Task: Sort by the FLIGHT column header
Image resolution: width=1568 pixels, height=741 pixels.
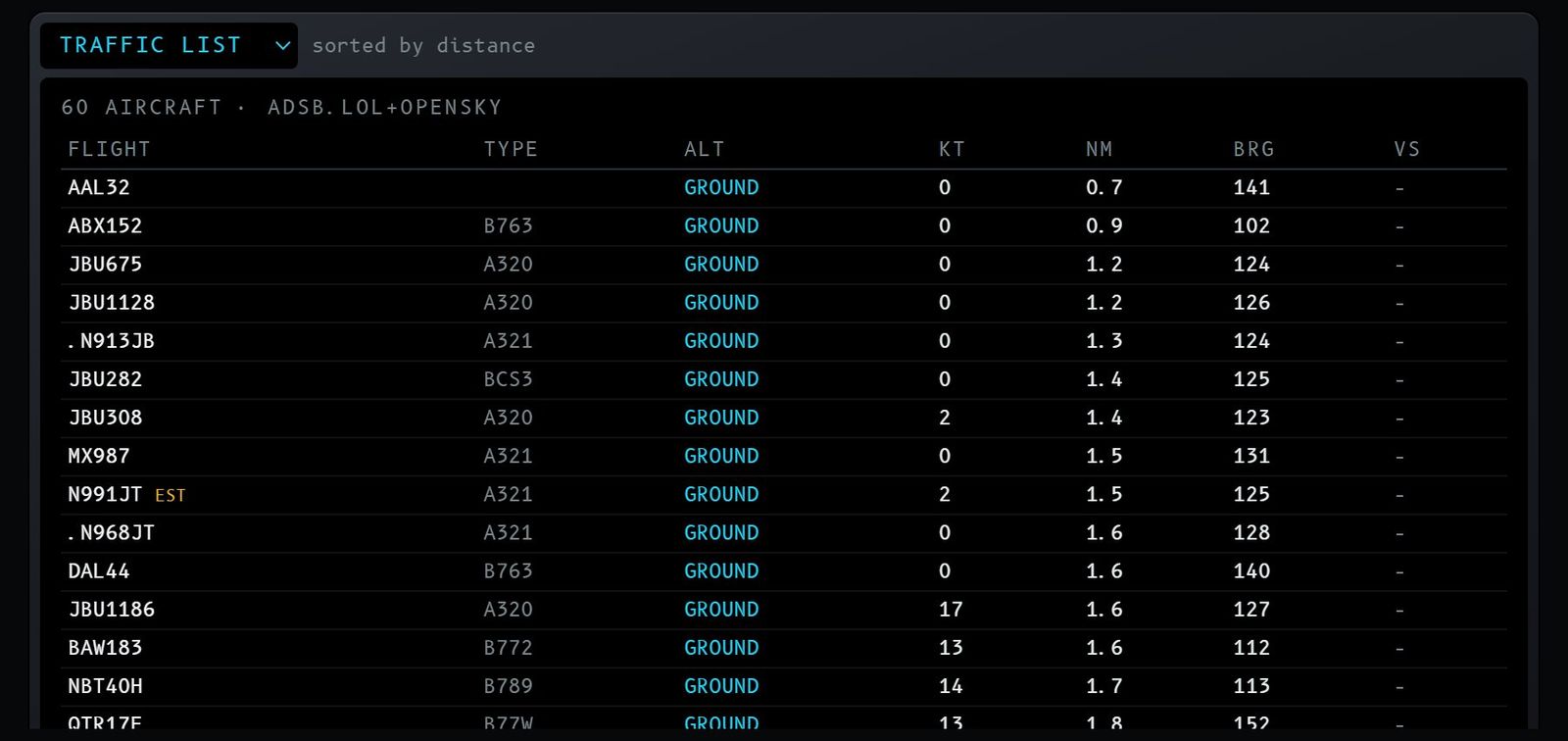Action: 109,149
